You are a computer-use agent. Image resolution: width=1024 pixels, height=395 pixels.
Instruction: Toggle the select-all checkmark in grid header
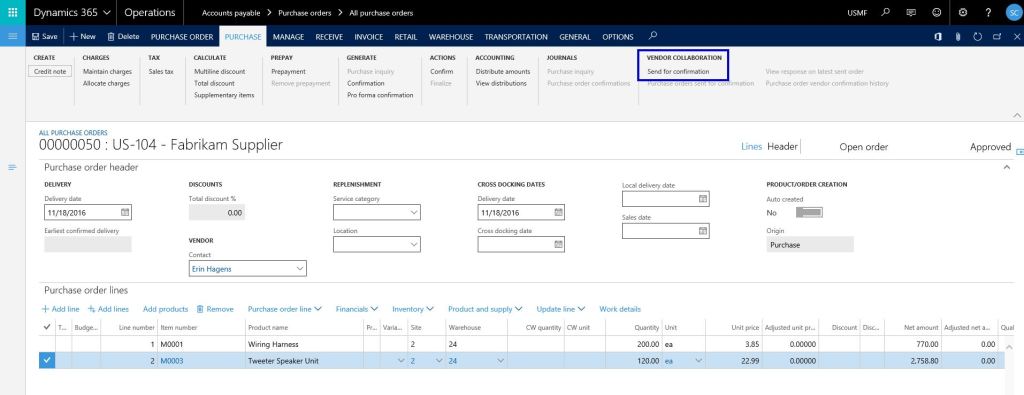[x=46, y=327]
